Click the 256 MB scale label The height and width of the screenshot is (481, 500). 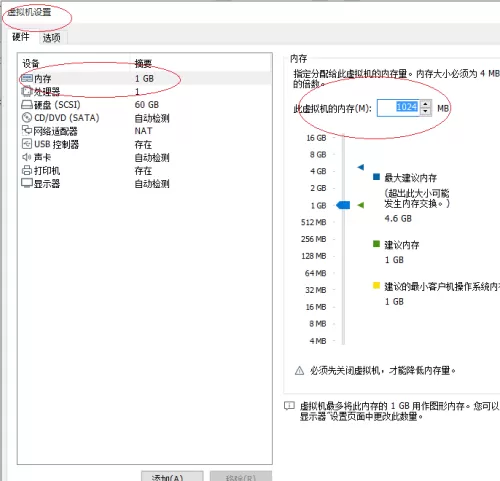point(313,239)
